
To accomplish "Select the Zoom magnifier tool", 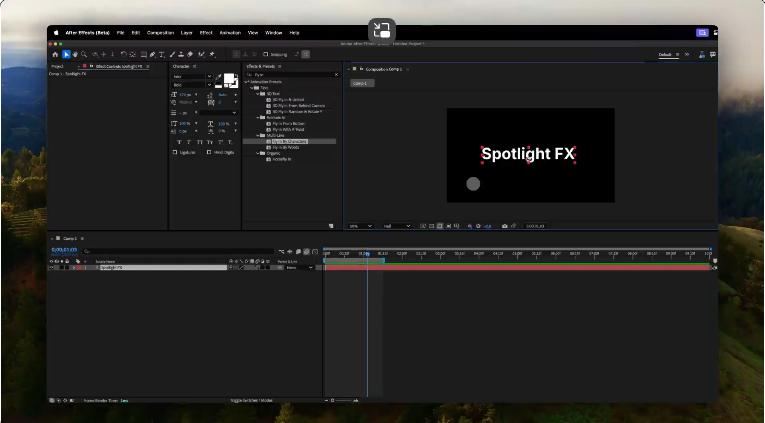I will click(84, 55).
